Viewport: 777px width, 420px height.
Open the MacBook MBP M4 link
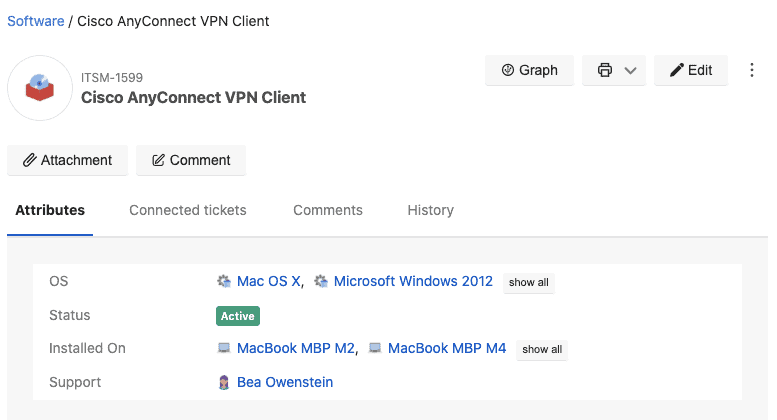(447, 348)
